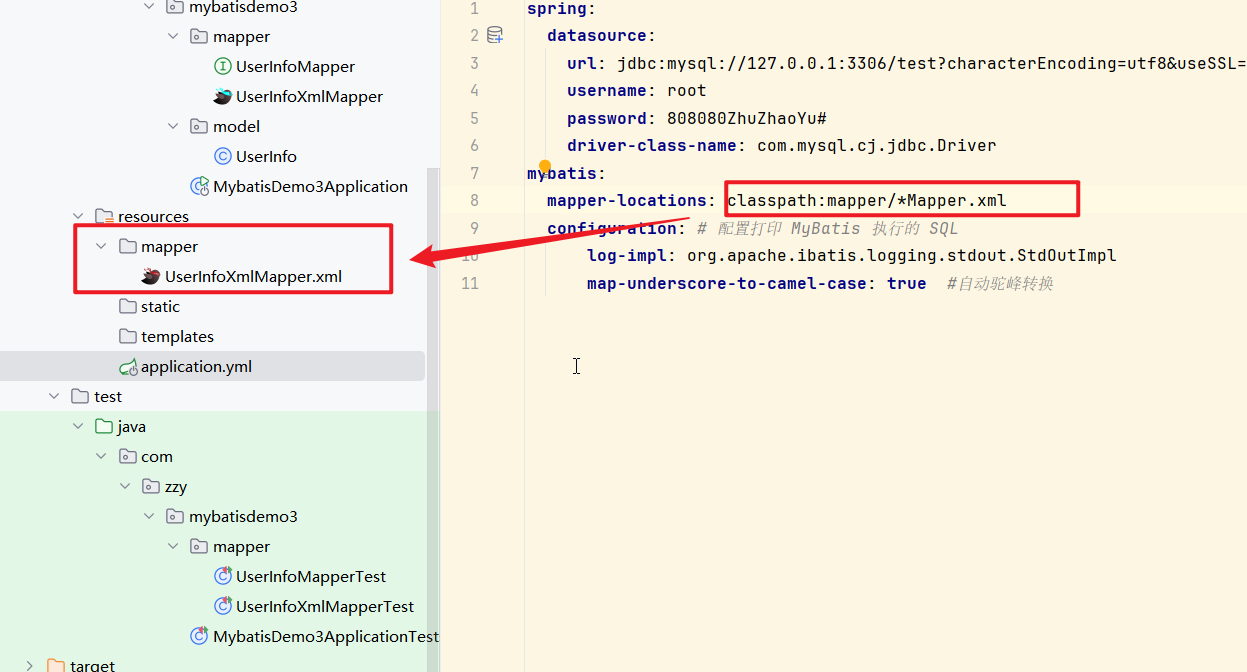Click the 'map-underscore-to-camel-case' key

click(726, 284)
